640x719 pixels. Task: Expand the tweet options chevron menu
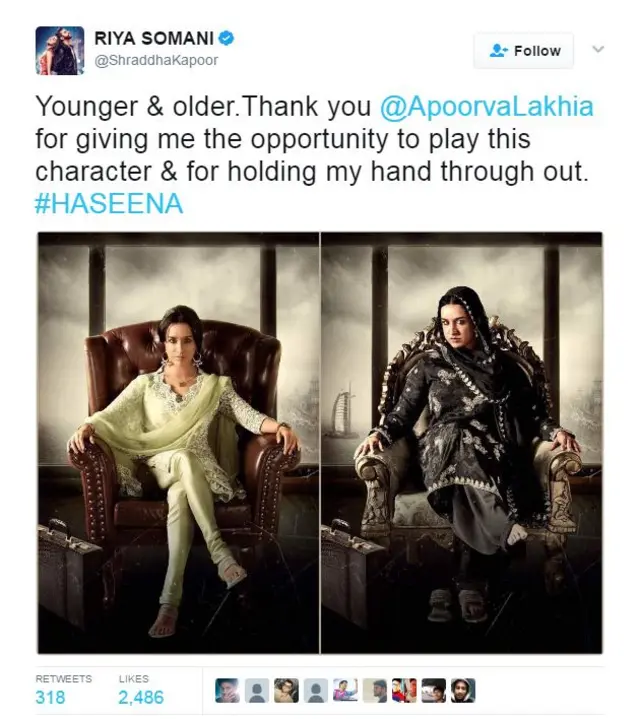[x=598, y=49]
